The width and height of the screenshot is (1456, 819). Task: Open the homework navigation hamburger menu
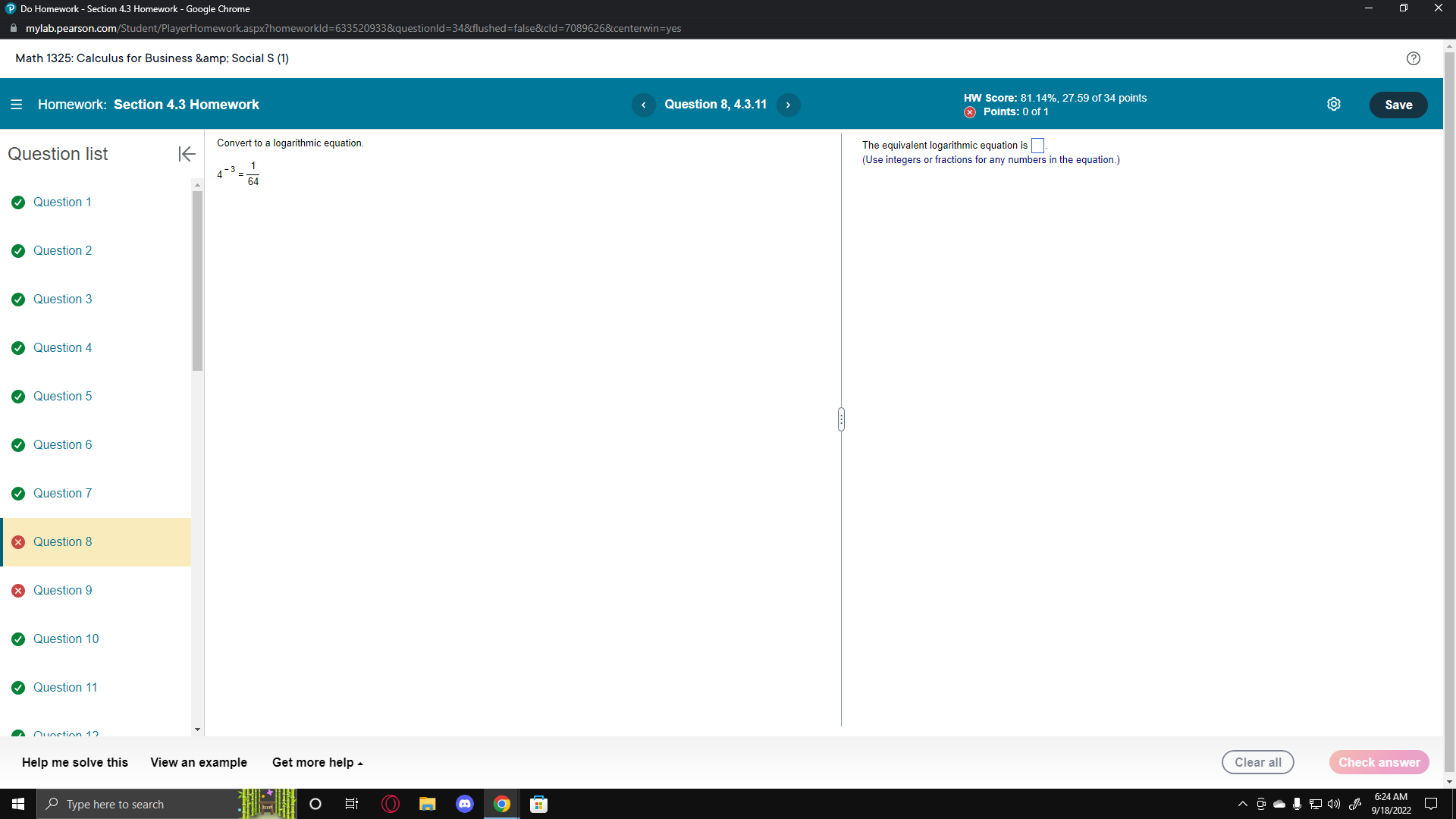[x=16, y=104]
